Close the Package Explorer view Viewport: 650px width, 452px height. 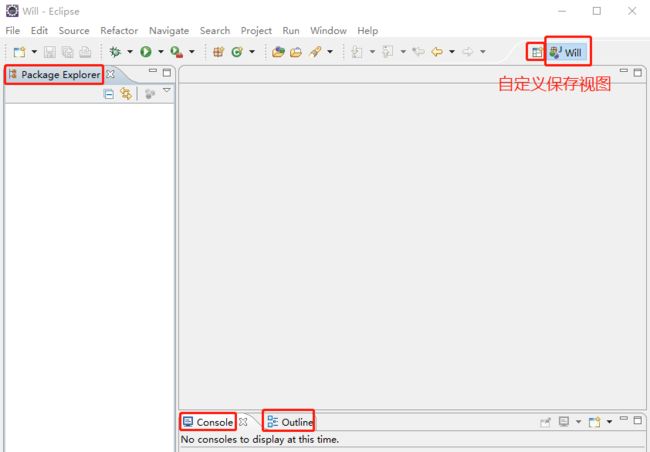coord(110,74)
